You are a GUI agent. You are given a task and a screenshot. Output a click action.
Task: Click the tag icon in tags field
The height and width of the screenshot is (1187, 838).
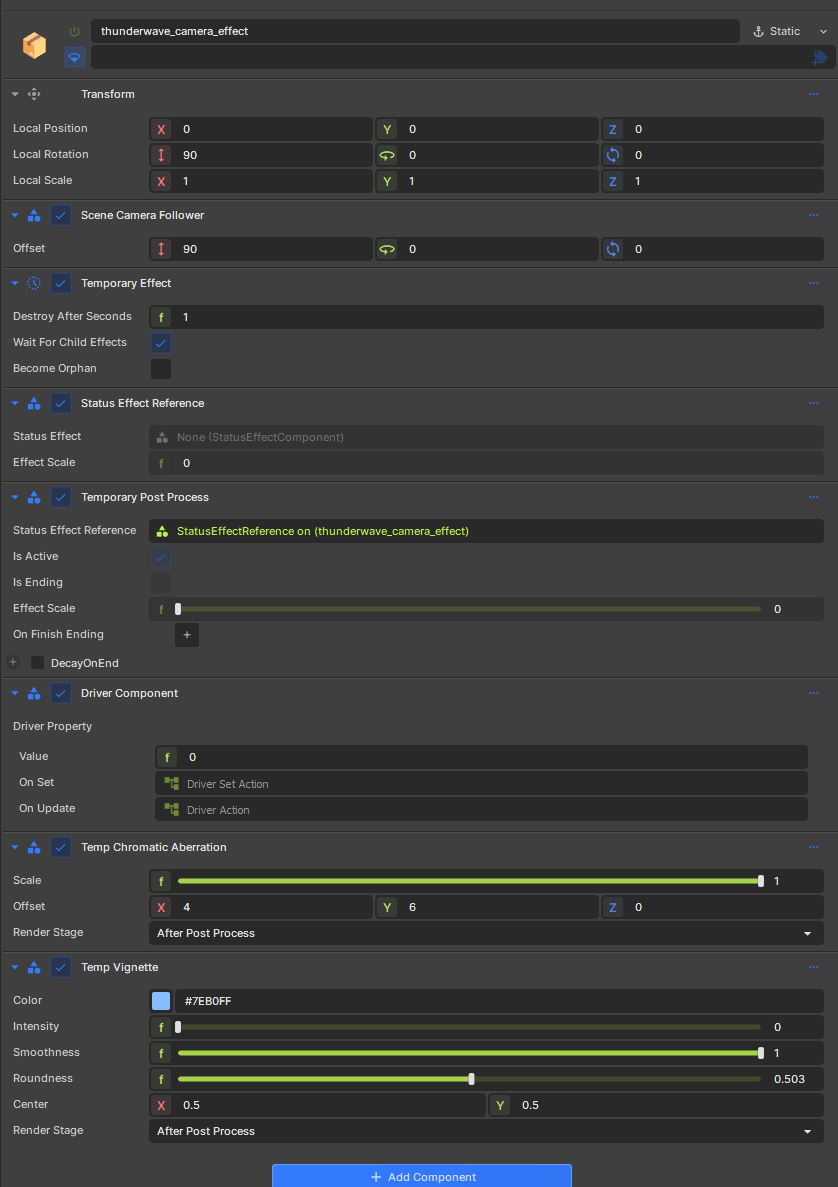(818, 58)
